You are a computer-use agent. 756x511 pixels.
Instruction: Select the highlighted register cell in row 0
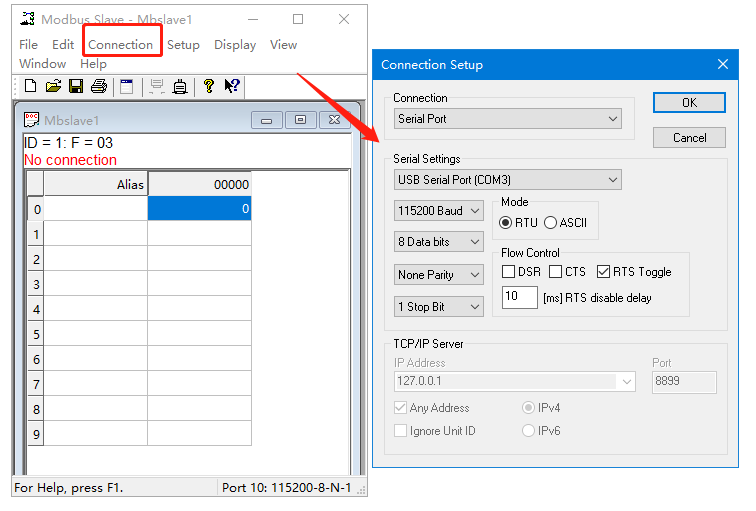199,209
